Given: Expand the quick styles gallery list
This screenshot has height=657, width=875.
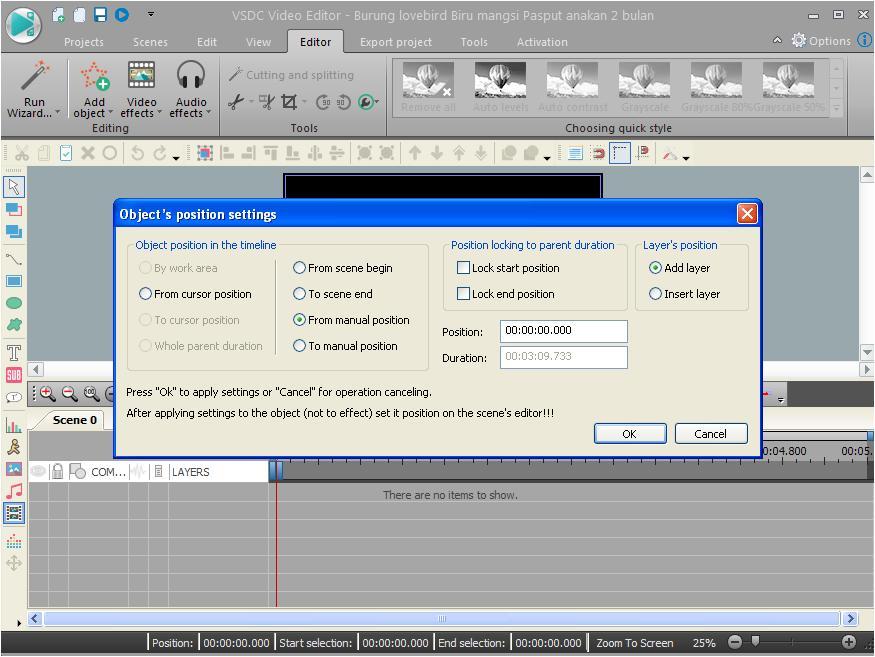Looking at the screenshot, I should pos(836,108).
